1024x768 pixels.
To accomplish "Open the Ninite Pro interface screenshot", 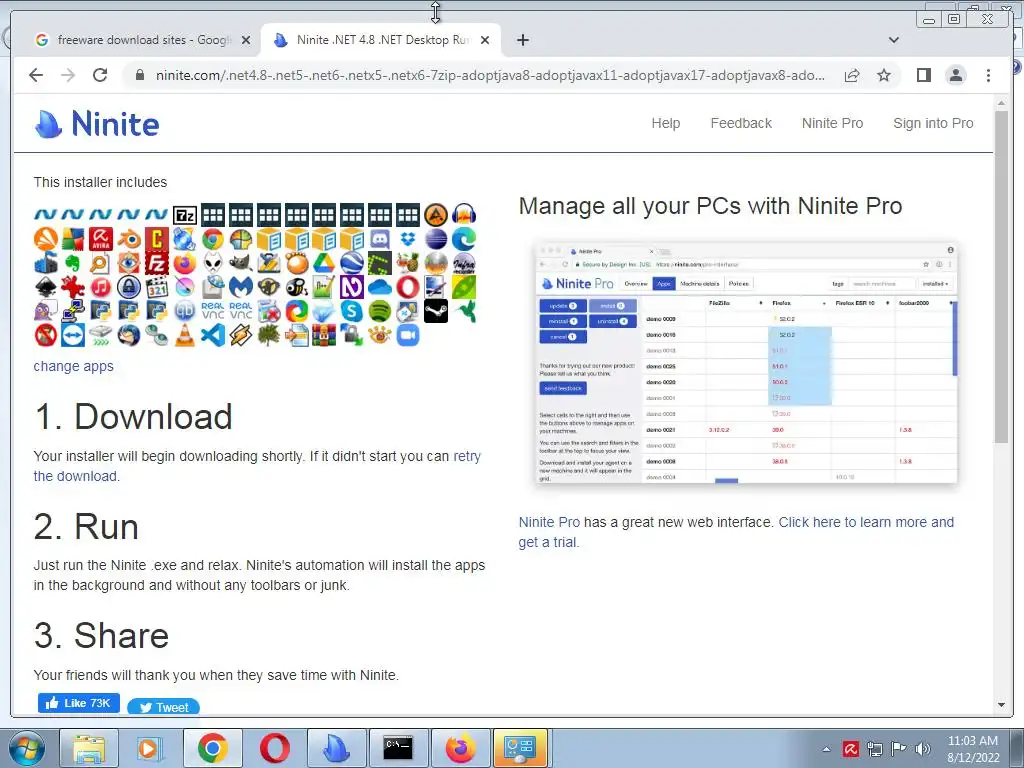I will (746, 363).
